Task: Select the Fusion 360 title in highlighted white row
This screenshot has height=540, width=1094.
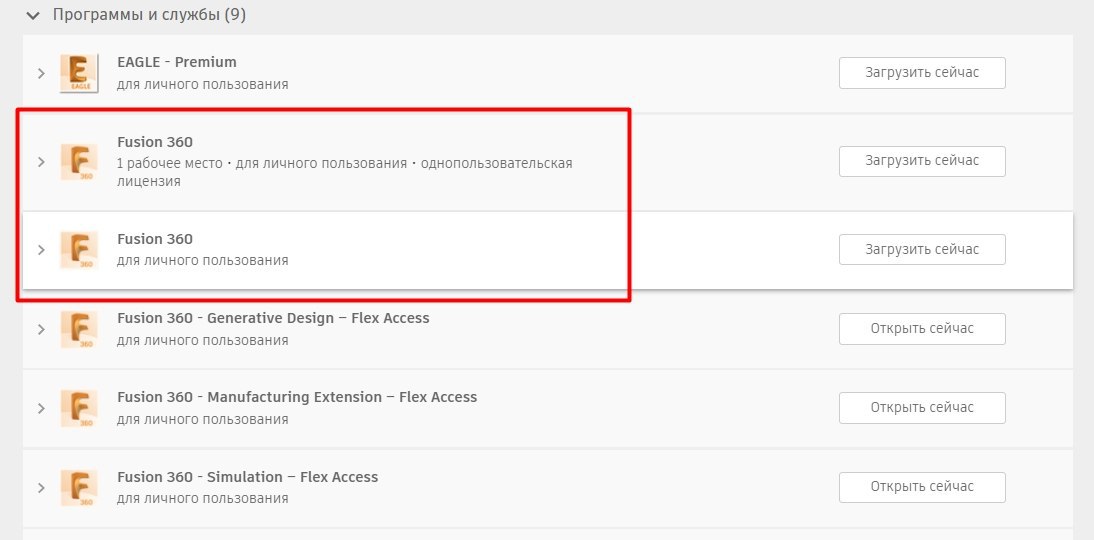Action: (155, 239)
